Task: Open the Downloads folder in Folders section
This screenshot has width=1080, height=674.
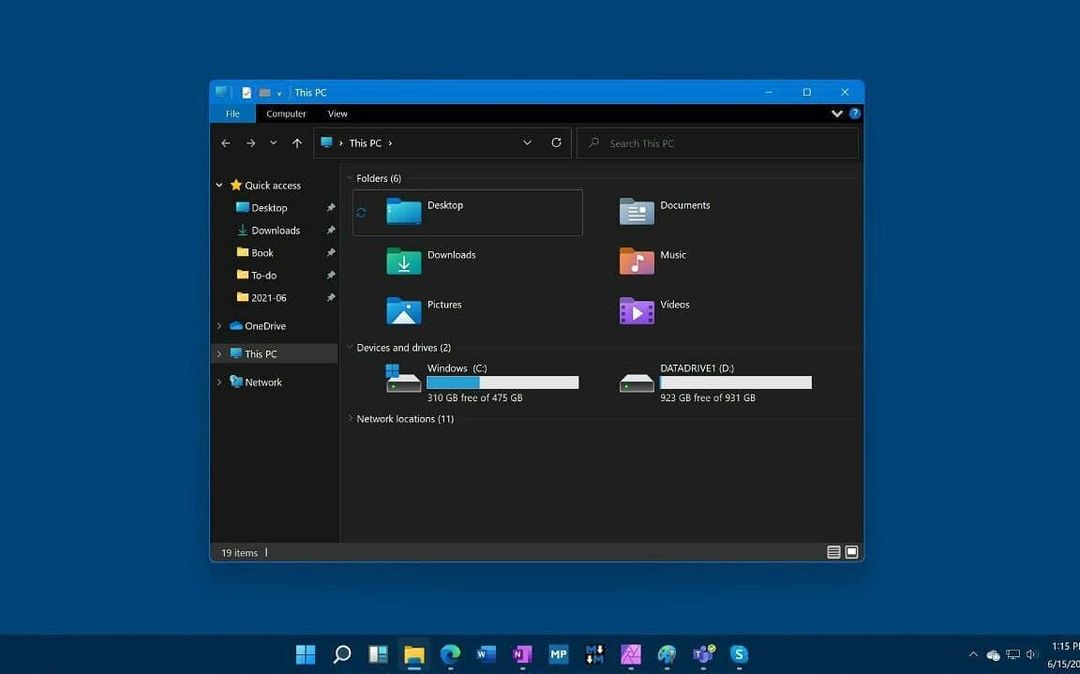Action: [x=404, y=261]
